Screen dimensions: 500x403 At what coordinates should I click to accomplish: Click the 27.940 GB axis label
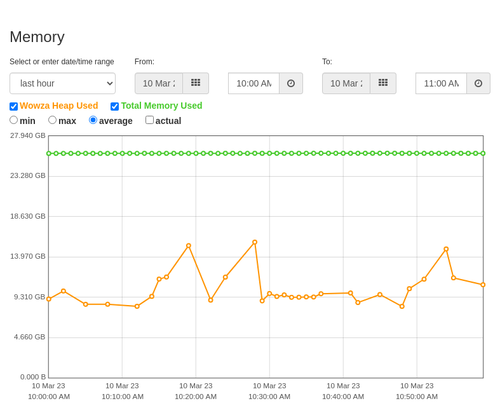(28, 136)
